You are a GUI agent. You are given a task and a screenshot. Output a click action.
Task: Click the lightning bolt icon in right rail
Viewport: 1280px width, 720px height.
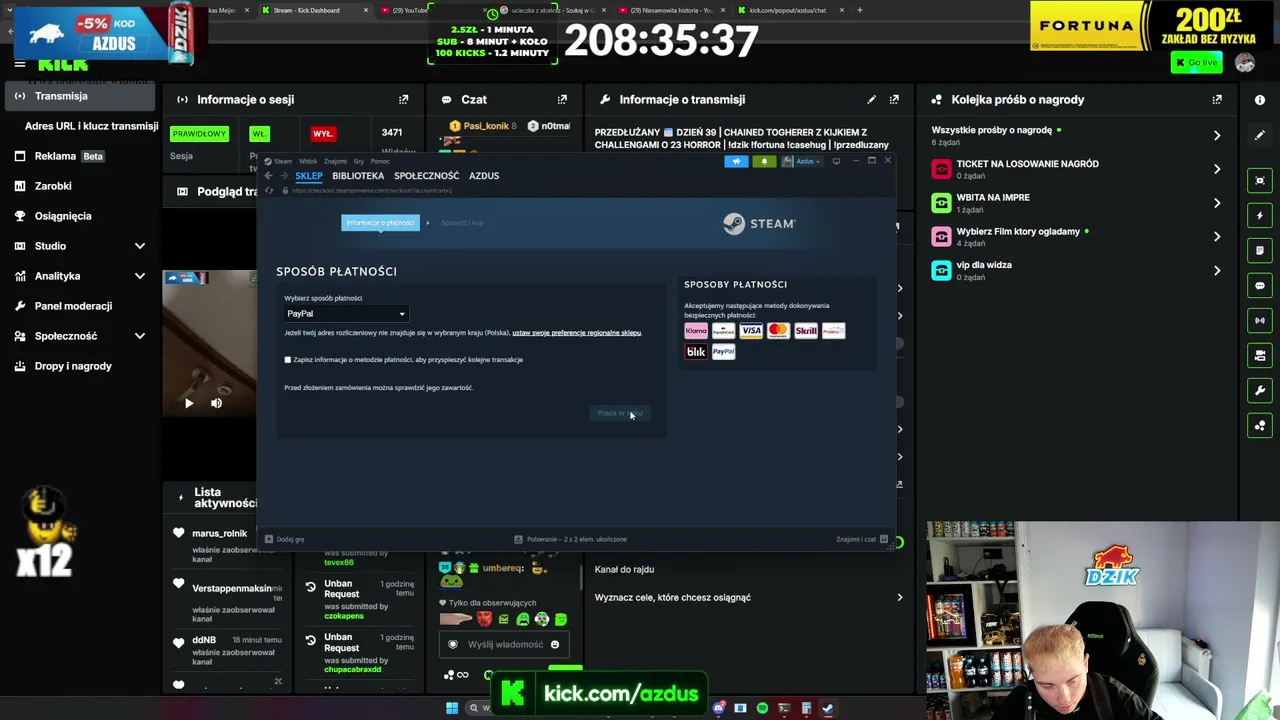tap(1260, 215)
